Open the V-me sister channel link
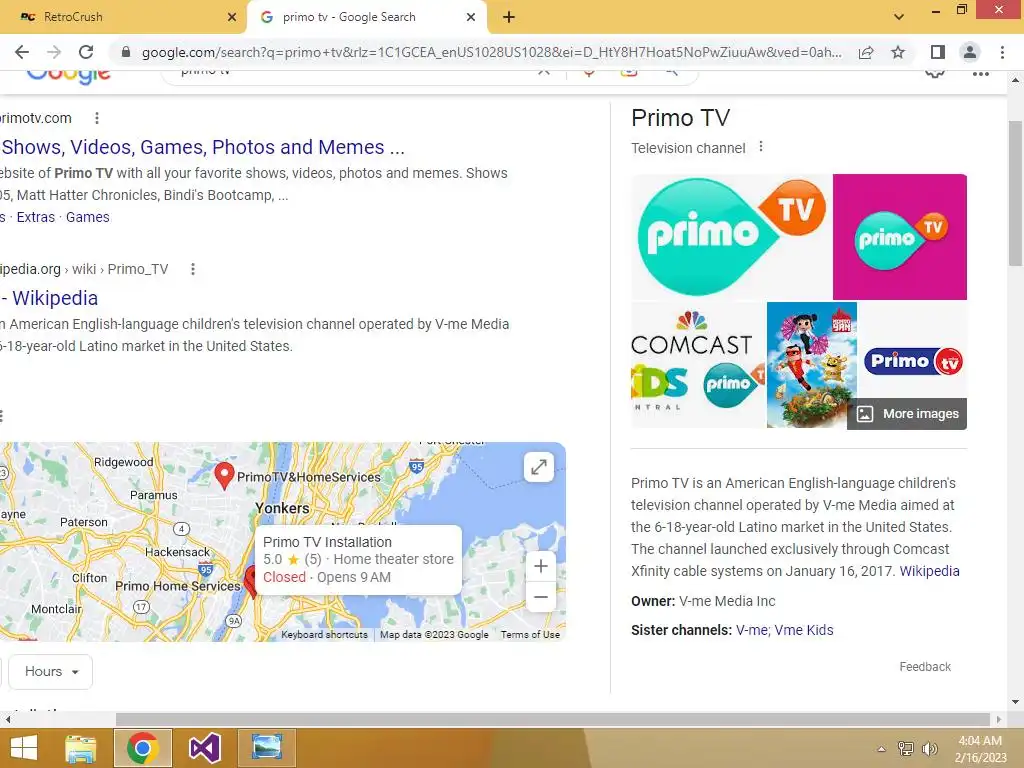 click(752, 630)
